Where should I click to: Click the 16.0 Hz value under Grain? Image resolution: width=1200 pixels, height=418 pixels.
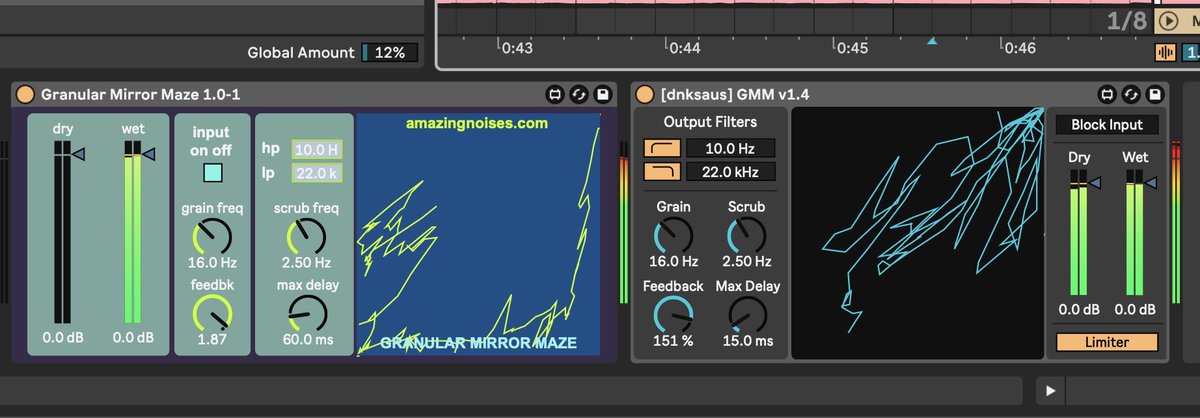click(673, 261)
